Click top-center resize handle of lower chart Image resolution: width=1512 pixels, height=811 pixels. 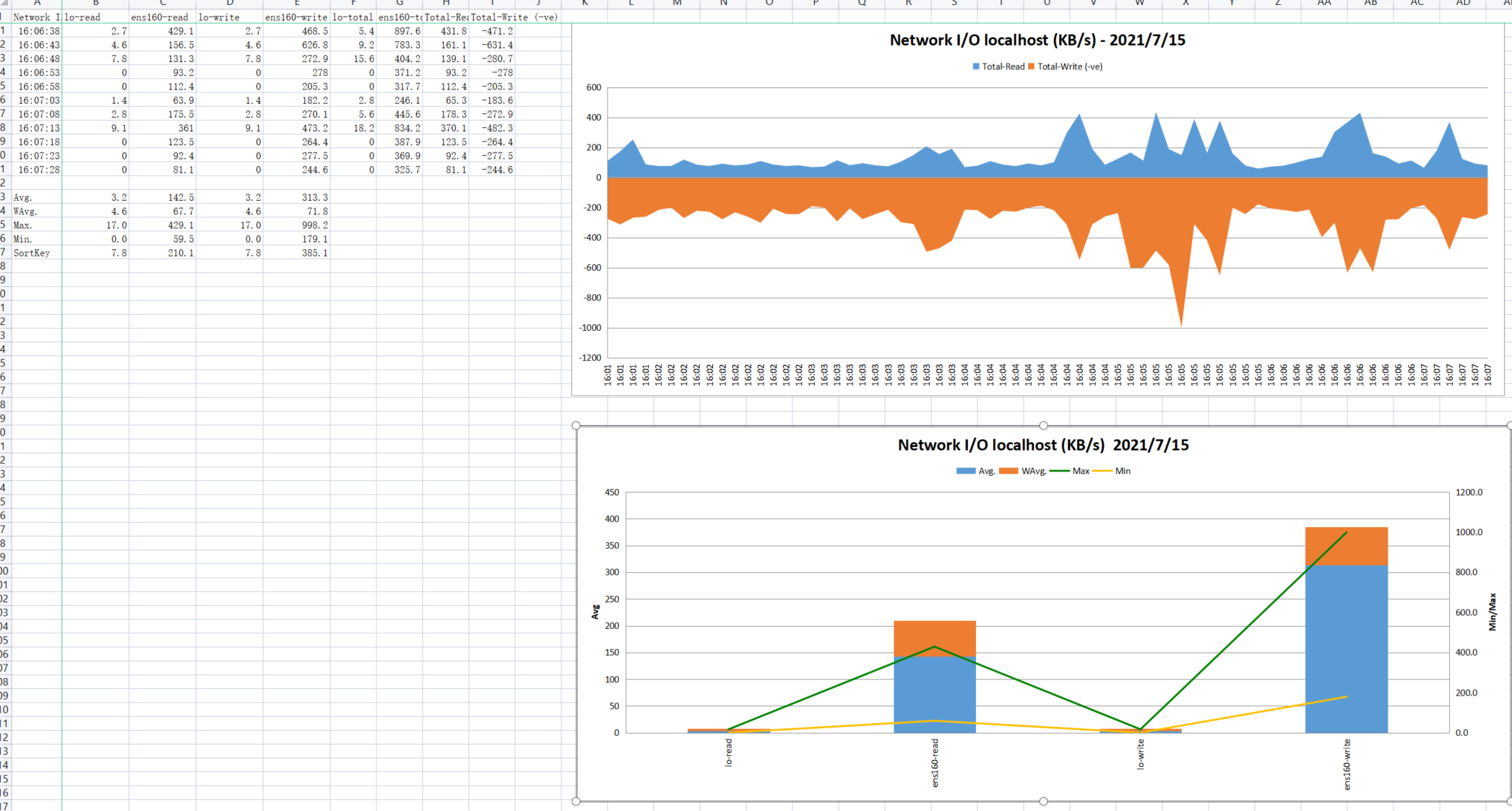pos(1043,425)
